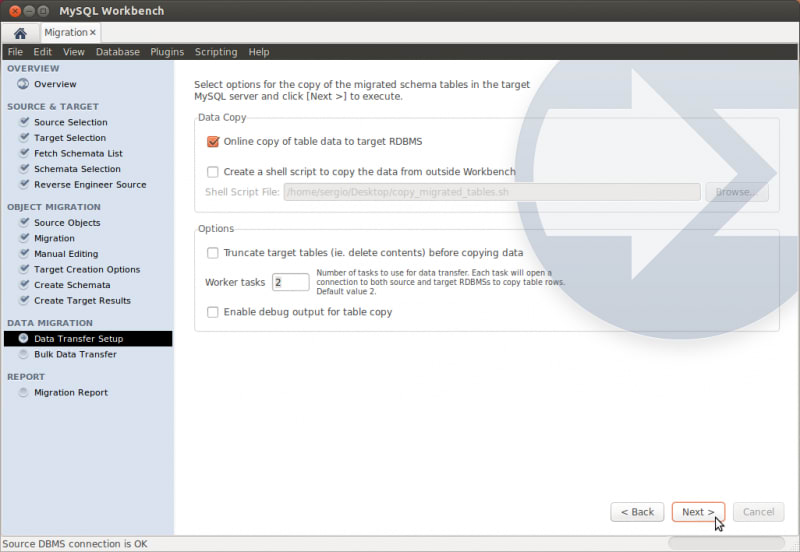This screenshot has width=800, height=552.
Task: Click the Shell Script File path field
Action: [492, 192]
